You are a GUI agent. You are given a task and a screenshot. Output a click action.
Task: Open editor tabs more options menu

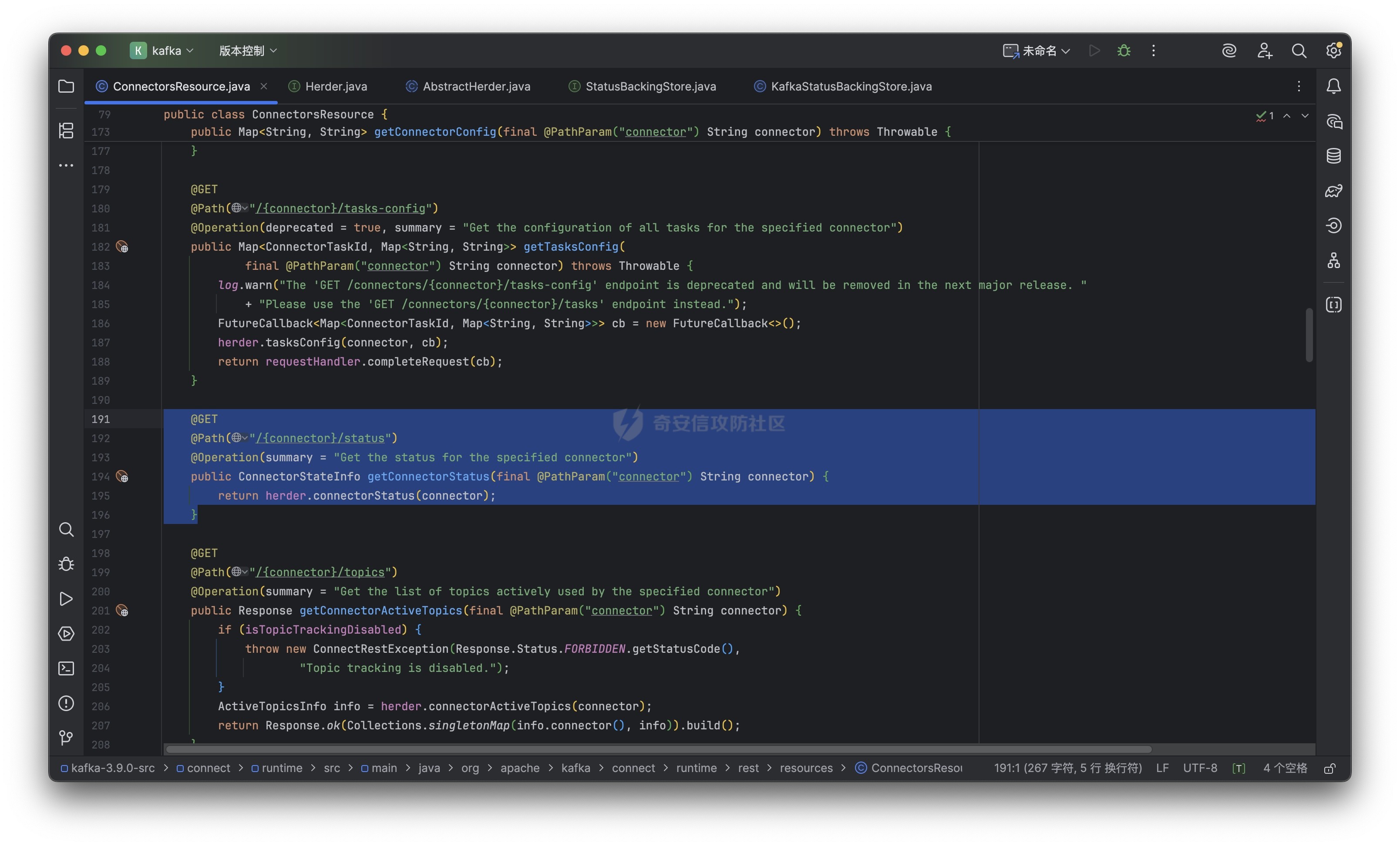point(1299,86)
